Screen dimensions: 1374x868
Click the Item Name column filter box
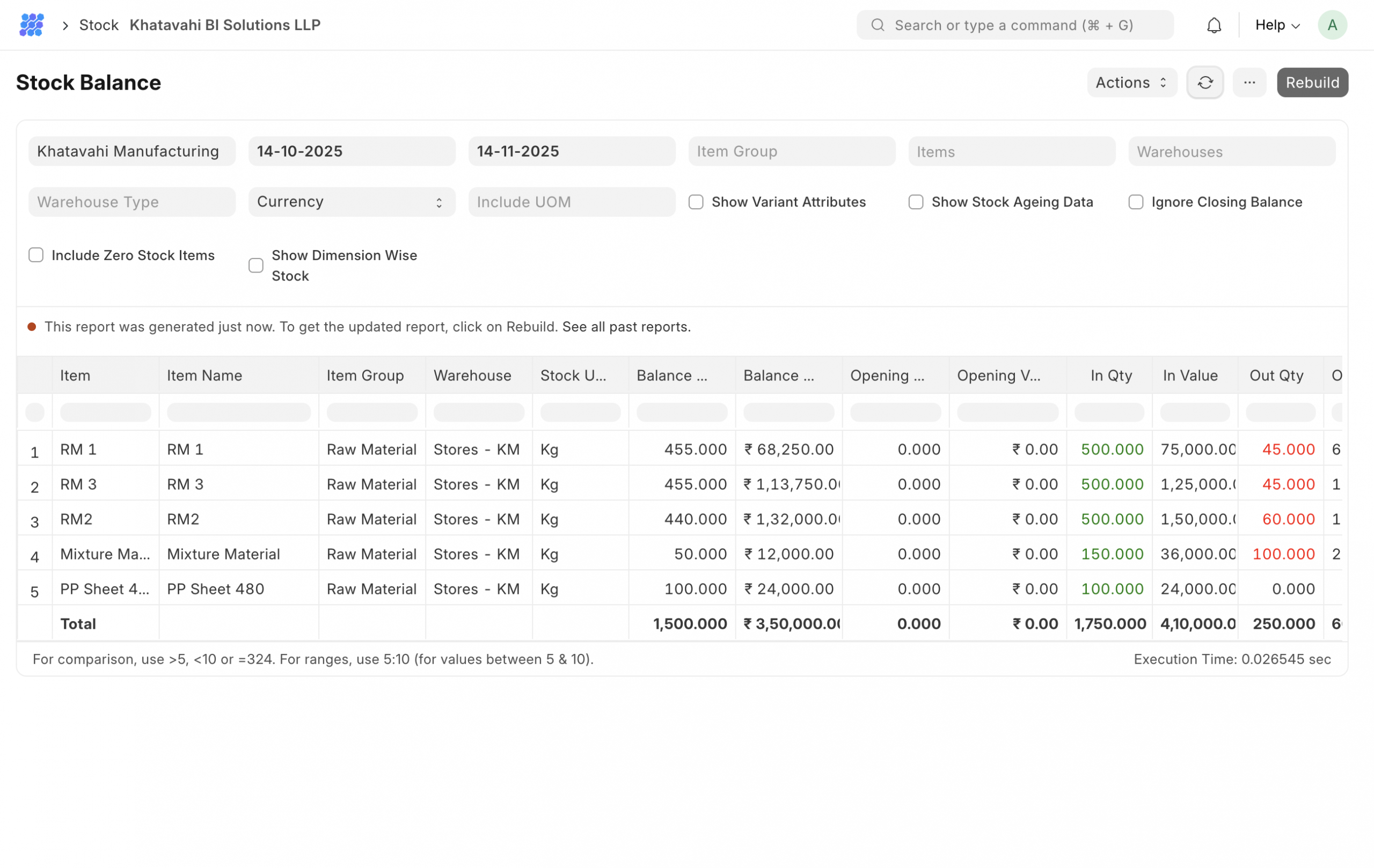[238, 412]
